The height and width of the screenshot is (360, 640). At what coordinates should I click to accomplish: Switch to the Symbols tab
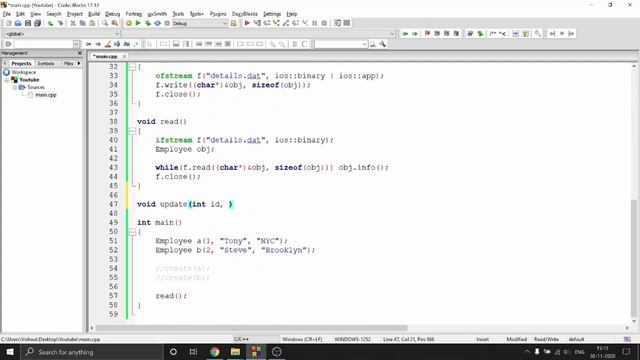(46, 64)
